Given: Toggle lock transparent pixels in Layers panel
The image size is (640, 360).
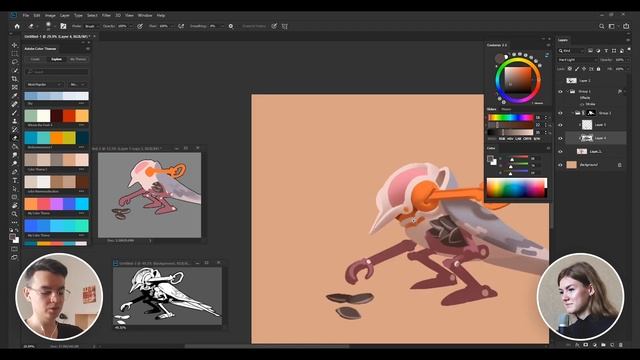Looking at the screenshot, I should [x=570, y=69].
